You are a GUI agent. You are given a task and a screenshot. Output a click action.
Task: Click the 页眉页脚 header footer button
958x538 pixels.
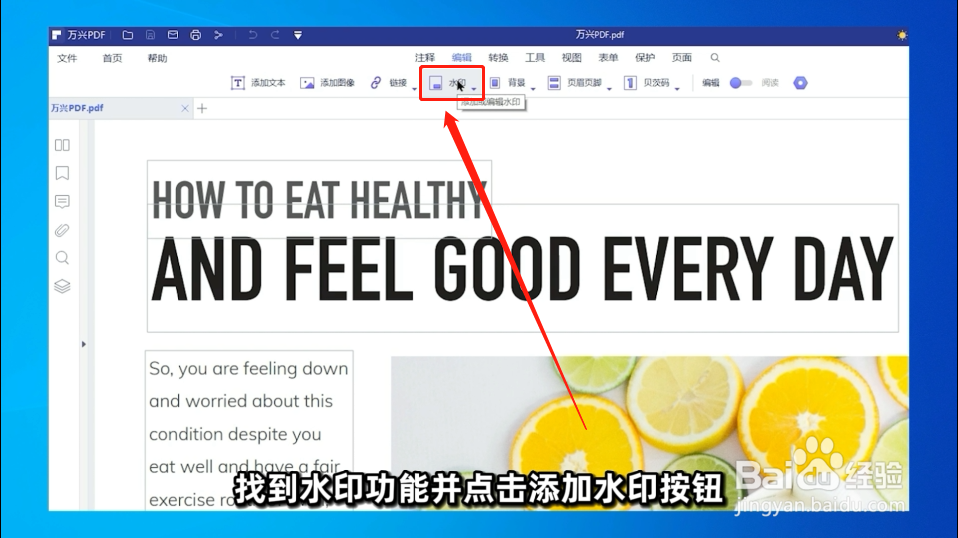[x=575, y=83]
